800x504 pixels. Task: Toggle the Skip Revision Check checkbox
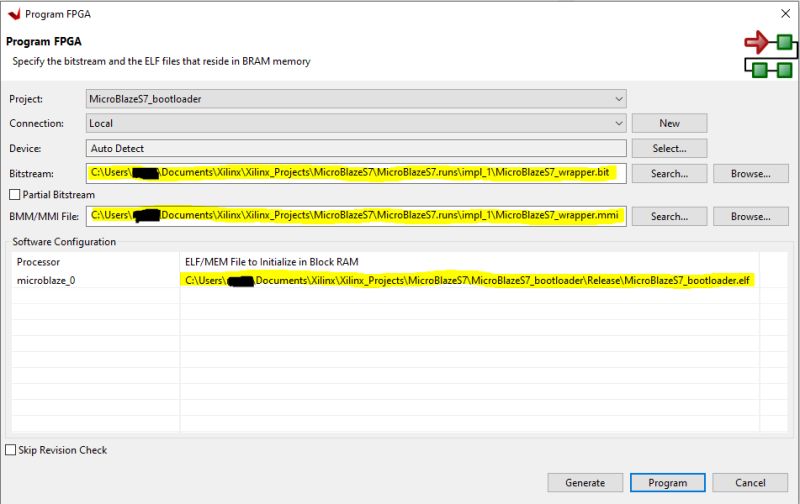11,449
